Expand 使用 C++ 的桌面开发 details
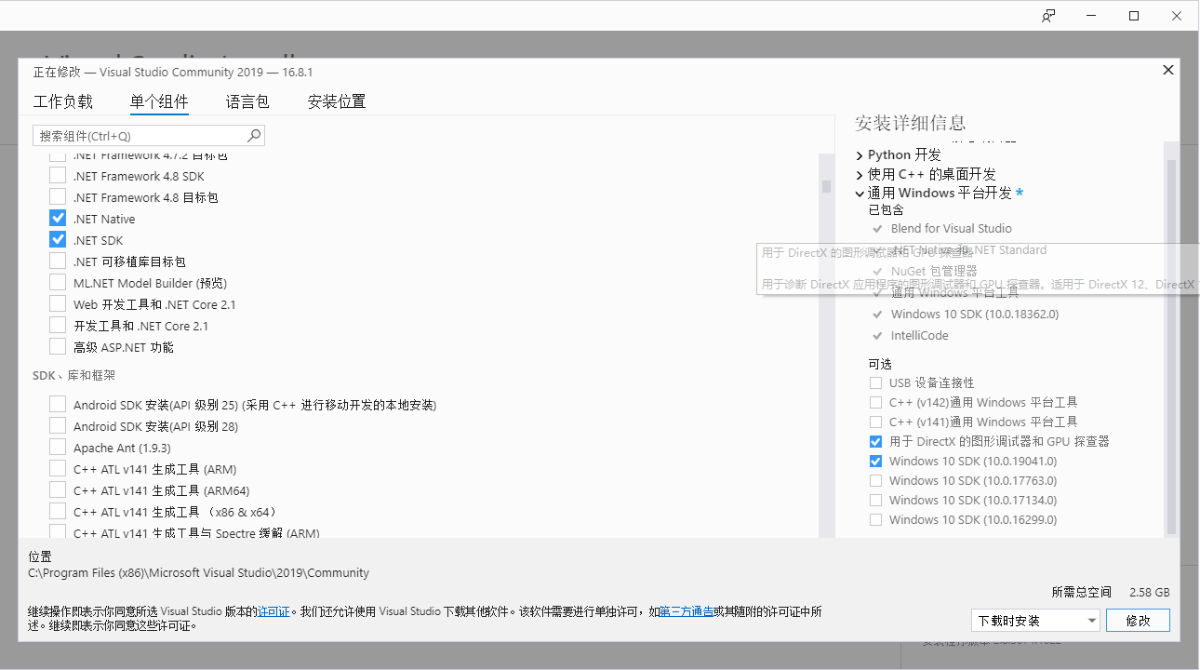Image resolution: width=1200 pixels, height=670 pixels. pos(860,174)
